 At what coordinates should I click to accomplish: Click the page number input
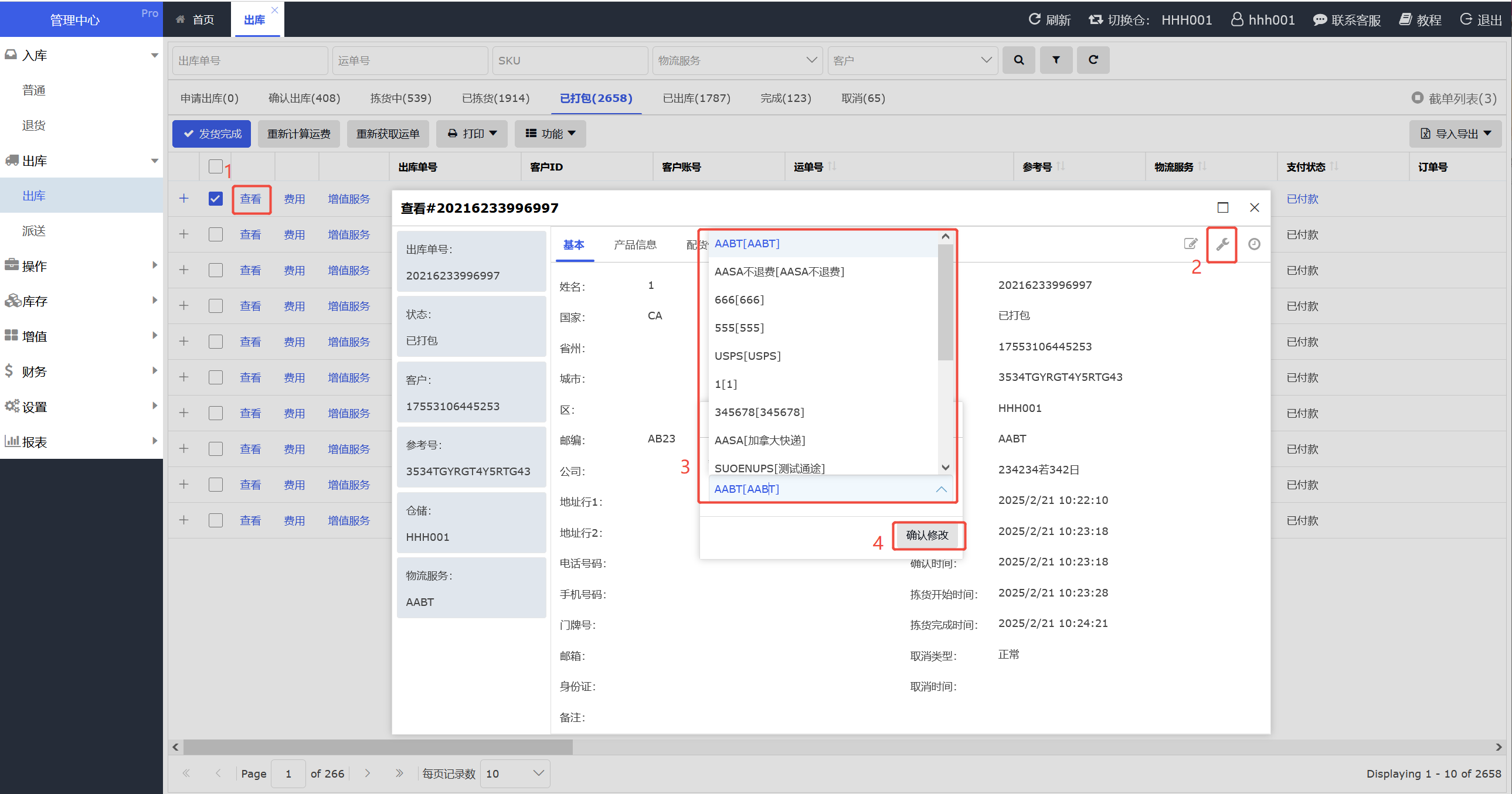pyautogui.click(x=289, y=773)
